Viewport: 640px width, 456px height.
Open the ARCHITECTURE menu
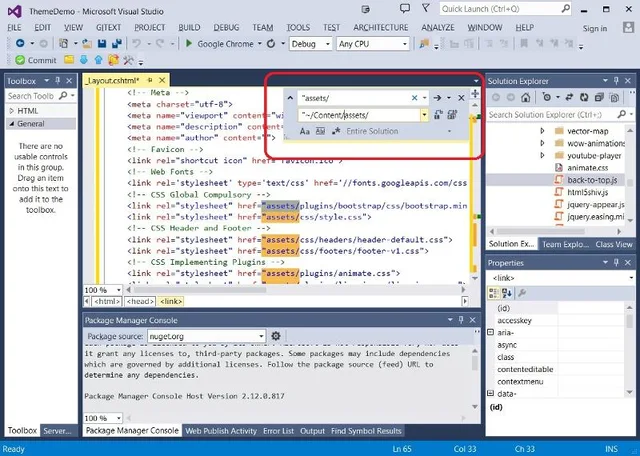380,27
